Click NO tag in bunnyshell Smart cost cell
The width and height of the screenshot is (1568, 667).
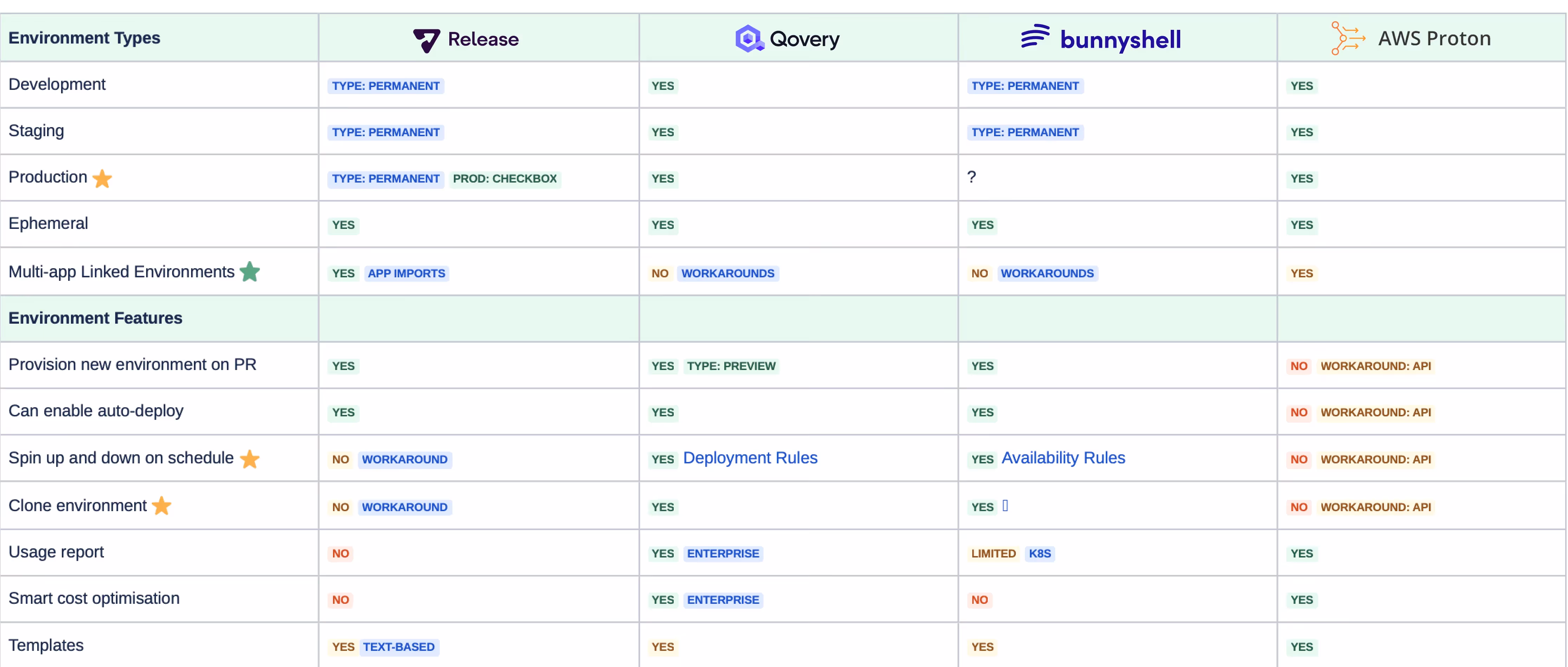(979, 600)
